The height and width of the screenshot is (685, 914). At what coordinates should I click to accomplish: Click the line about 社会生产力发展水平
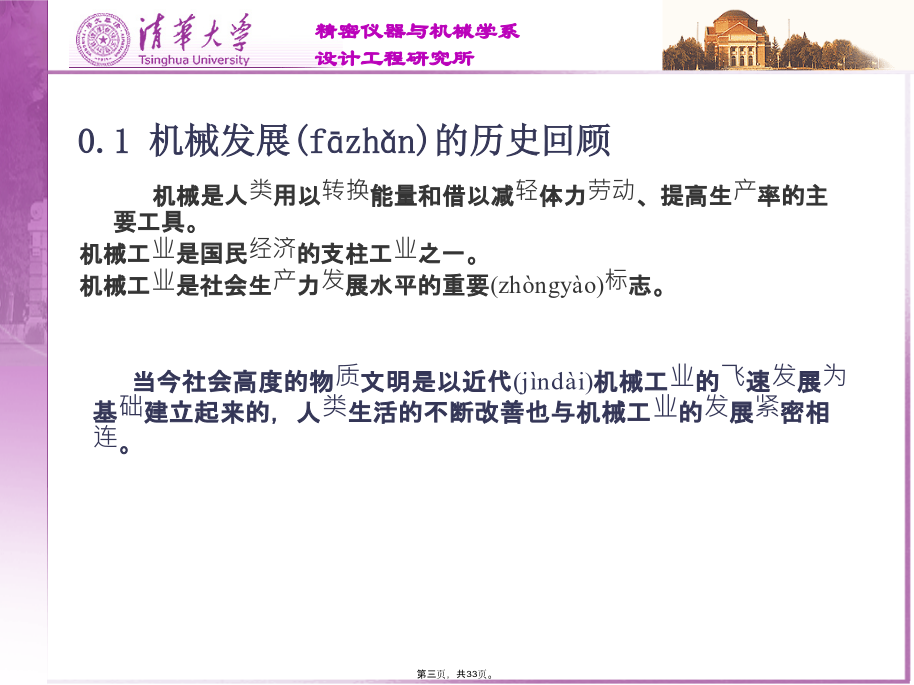tap(370, 286)
